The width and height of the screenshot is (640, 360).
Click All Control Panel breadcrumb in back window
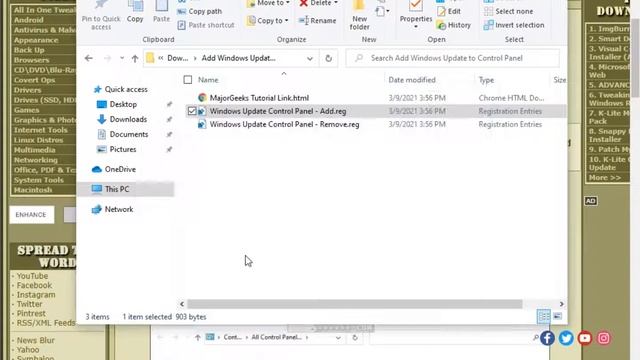pos(276,337)
